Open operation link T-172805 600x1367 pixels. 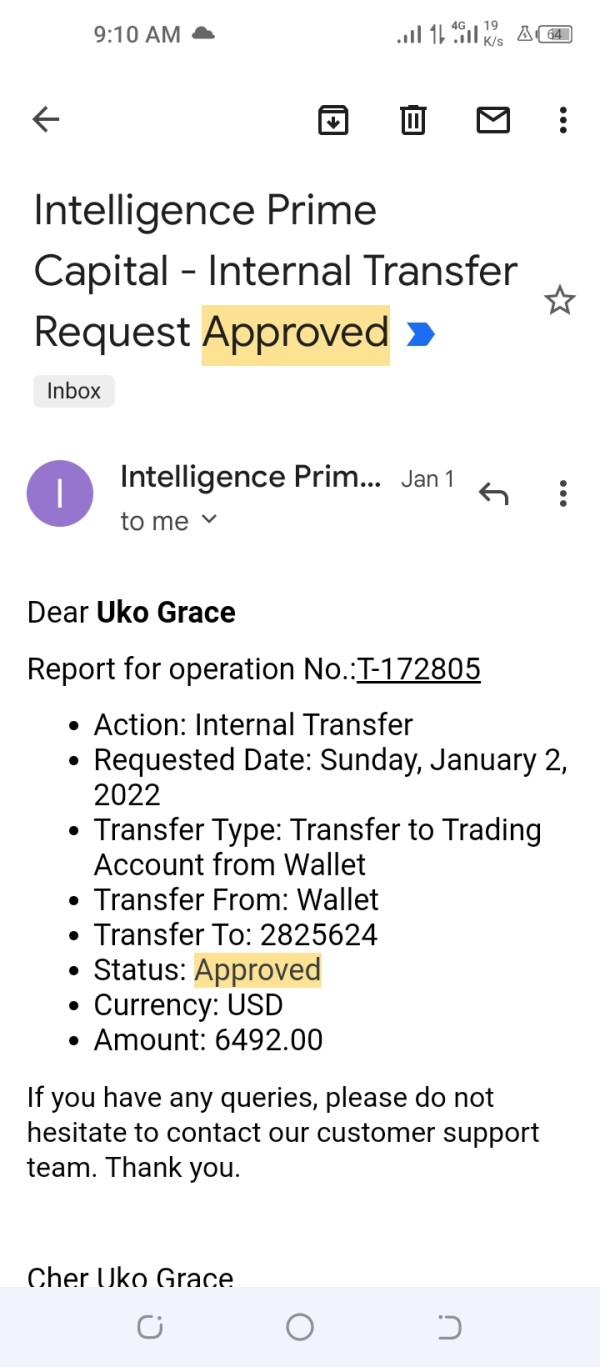click(x=419, y=669)
